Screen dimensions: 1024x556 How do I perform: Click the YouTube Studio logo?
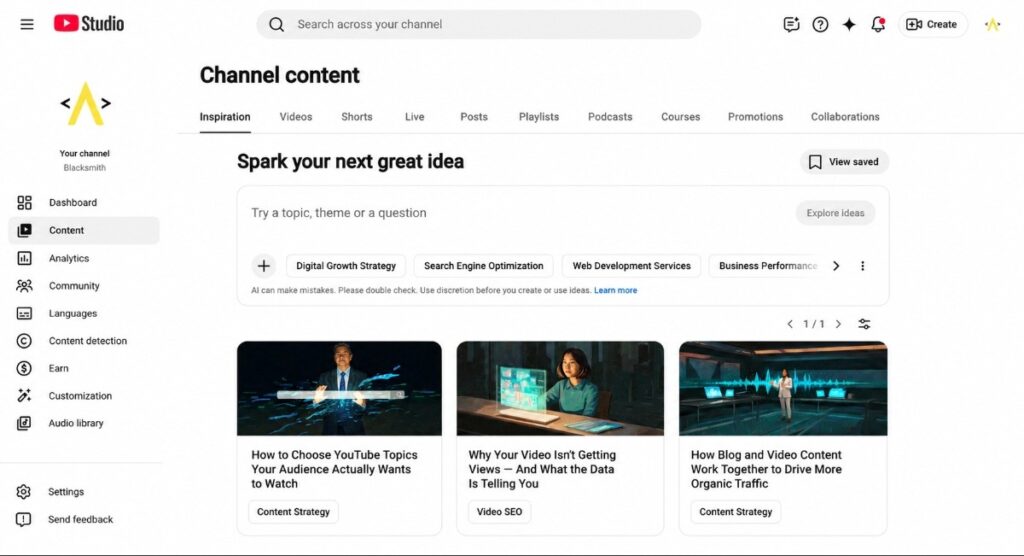click(x=89, y=24)
